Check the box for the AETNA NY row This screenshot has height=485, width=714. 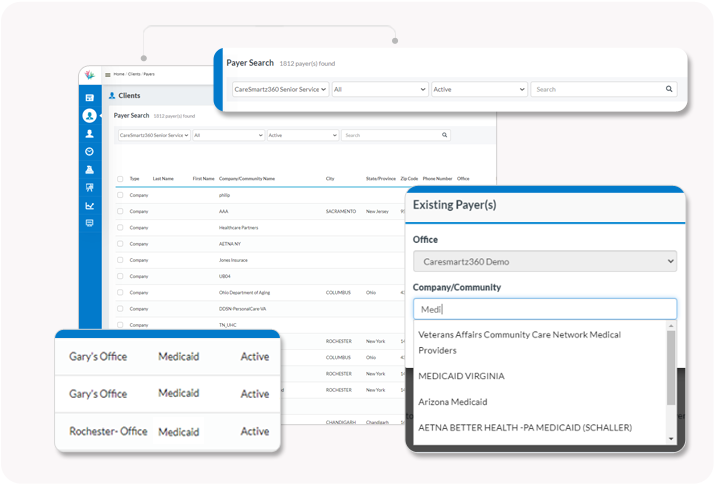[x=120, y=244]
